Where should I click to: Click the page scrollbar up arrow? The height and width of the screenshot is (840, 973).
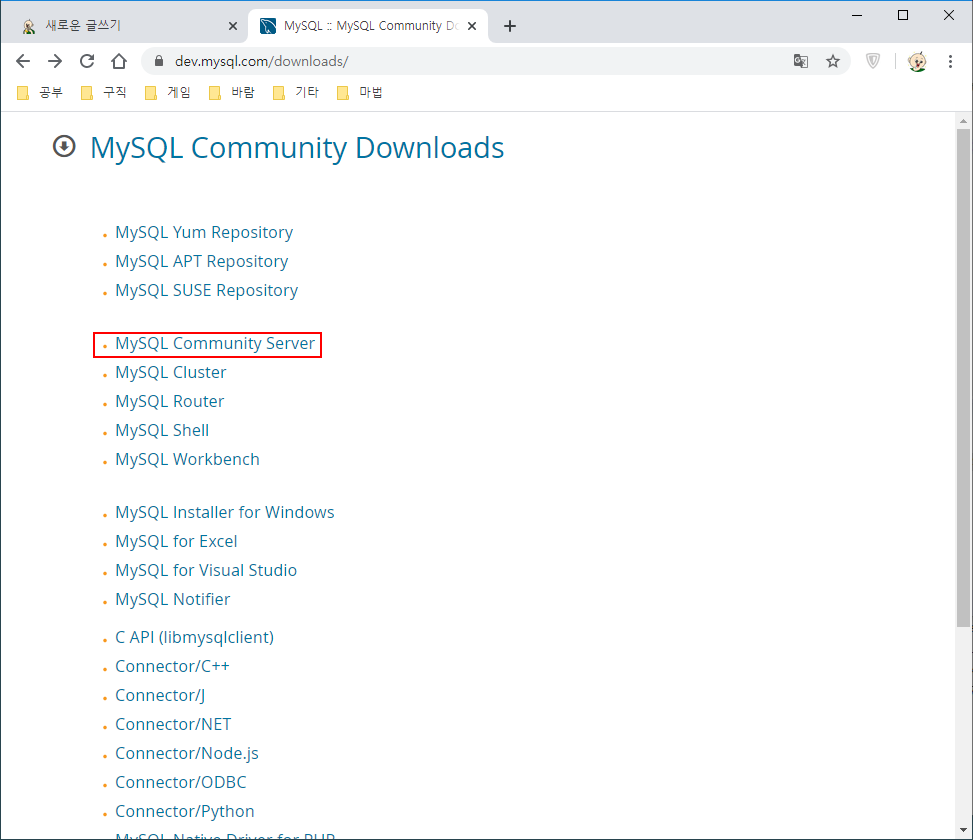click(963, 120)
